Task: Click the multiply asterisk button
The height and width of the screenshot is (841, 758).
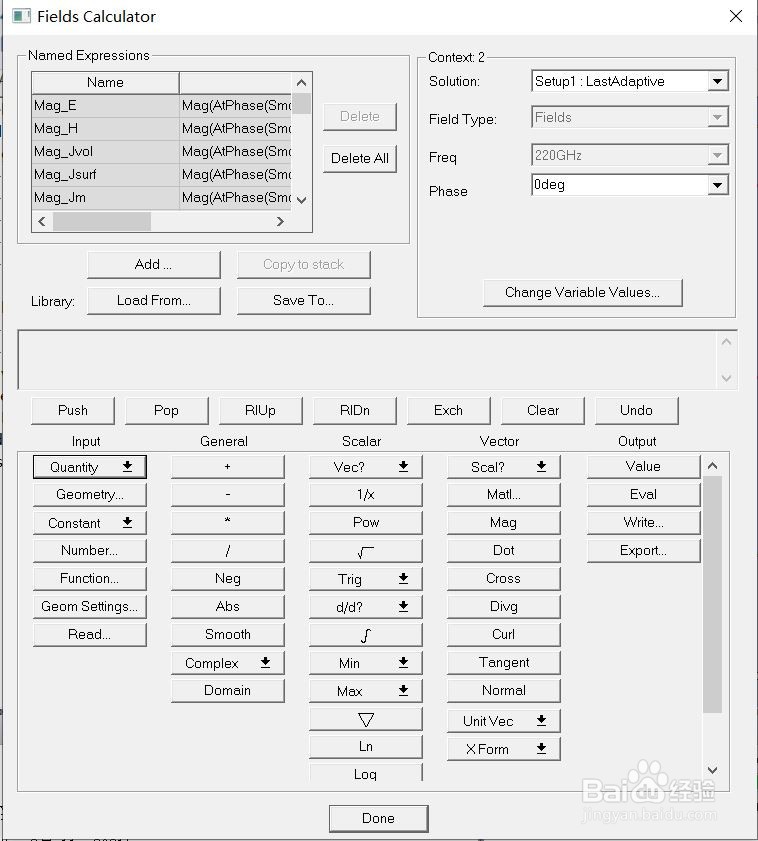Action: [227, 522]
